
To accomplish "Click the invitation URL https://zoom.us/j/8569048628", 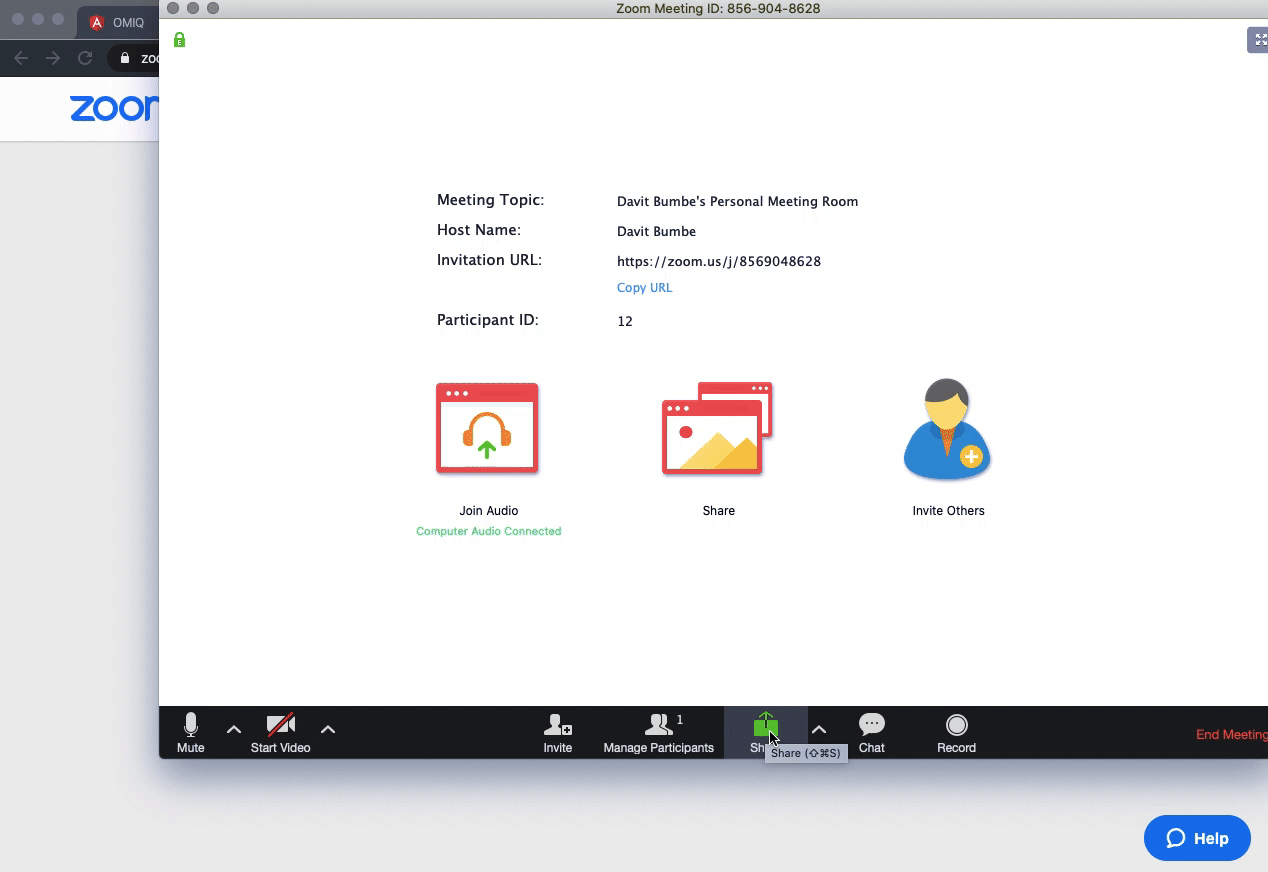I will pyautogui.click(x=718, y=261).
